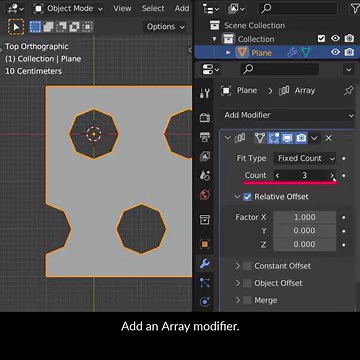The width and height of the screenshot is (360, 360).
Task: Toggle the Collection exclude checkbox
Action: coord(321,39)
